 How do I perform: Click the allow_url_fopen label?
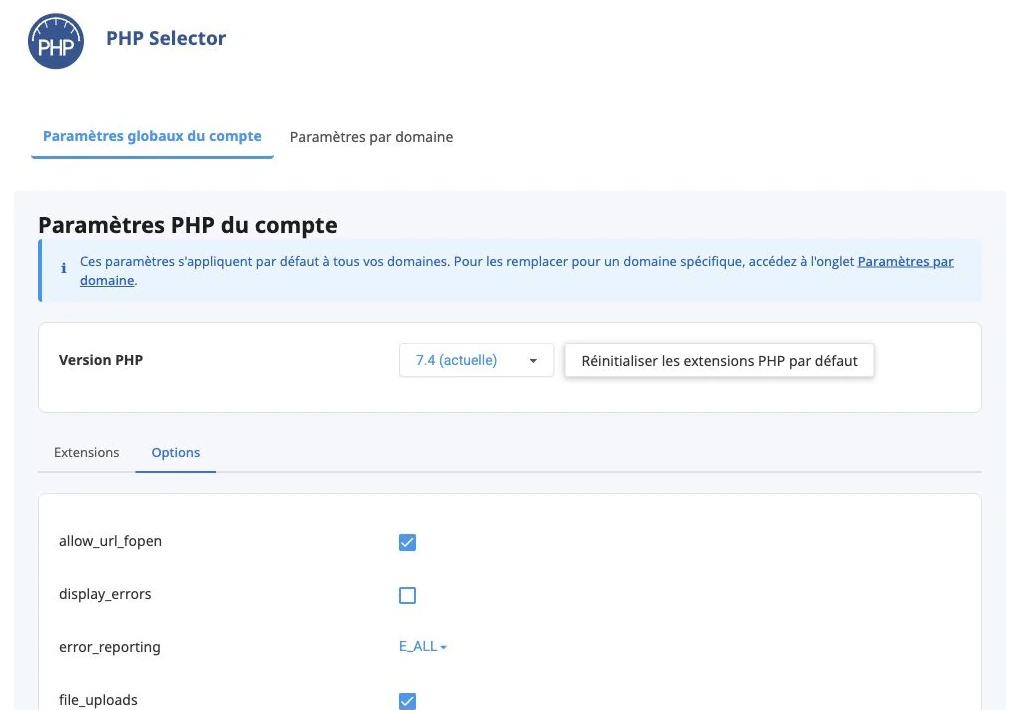point(111,541)
